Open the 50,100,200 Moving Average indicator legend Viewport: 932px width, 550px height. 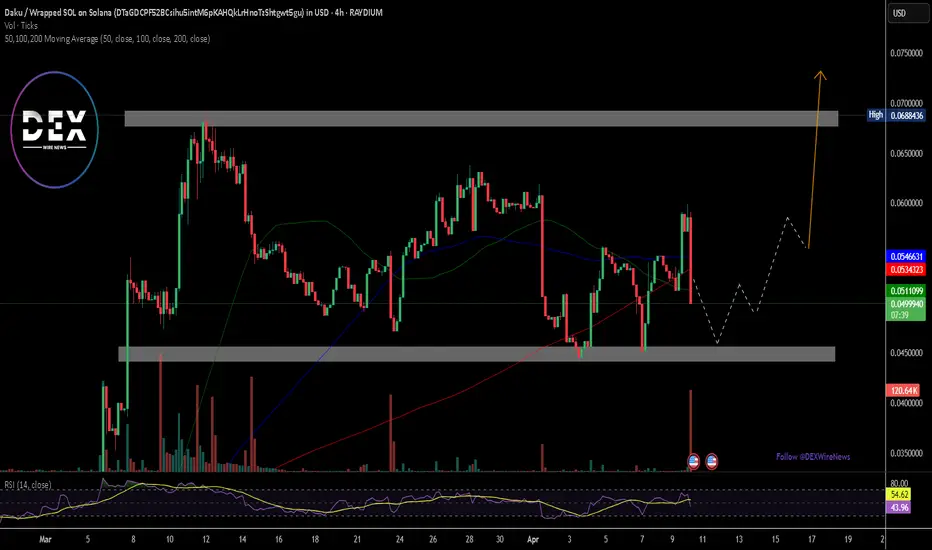pyautogui.click(x=107, y=39)
